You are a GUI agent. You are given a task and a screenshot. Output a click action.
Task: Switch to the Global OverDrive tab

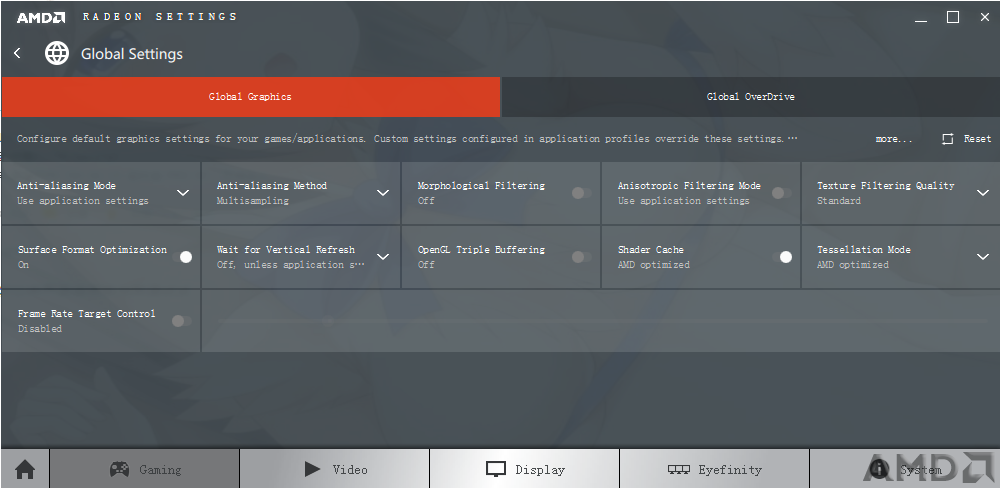(751, 97)
